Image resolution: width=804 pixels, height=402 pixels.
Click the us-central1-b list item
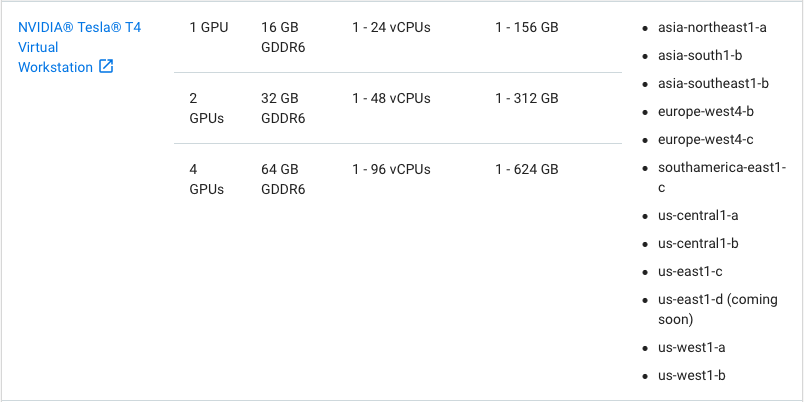coord(698,243)
